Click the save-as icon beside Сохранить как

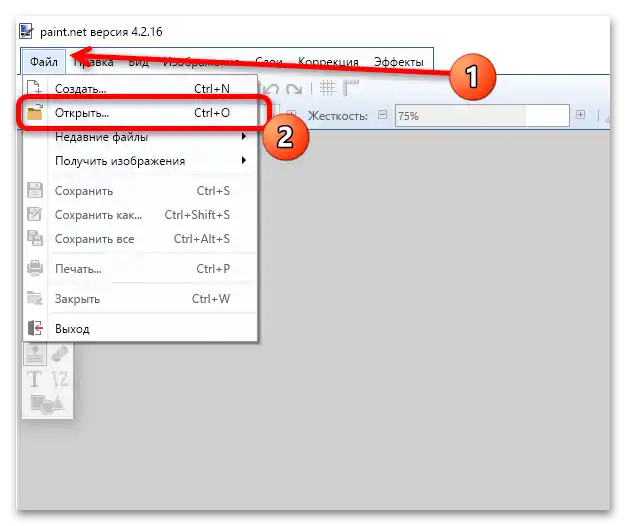[x=34, y=214]
